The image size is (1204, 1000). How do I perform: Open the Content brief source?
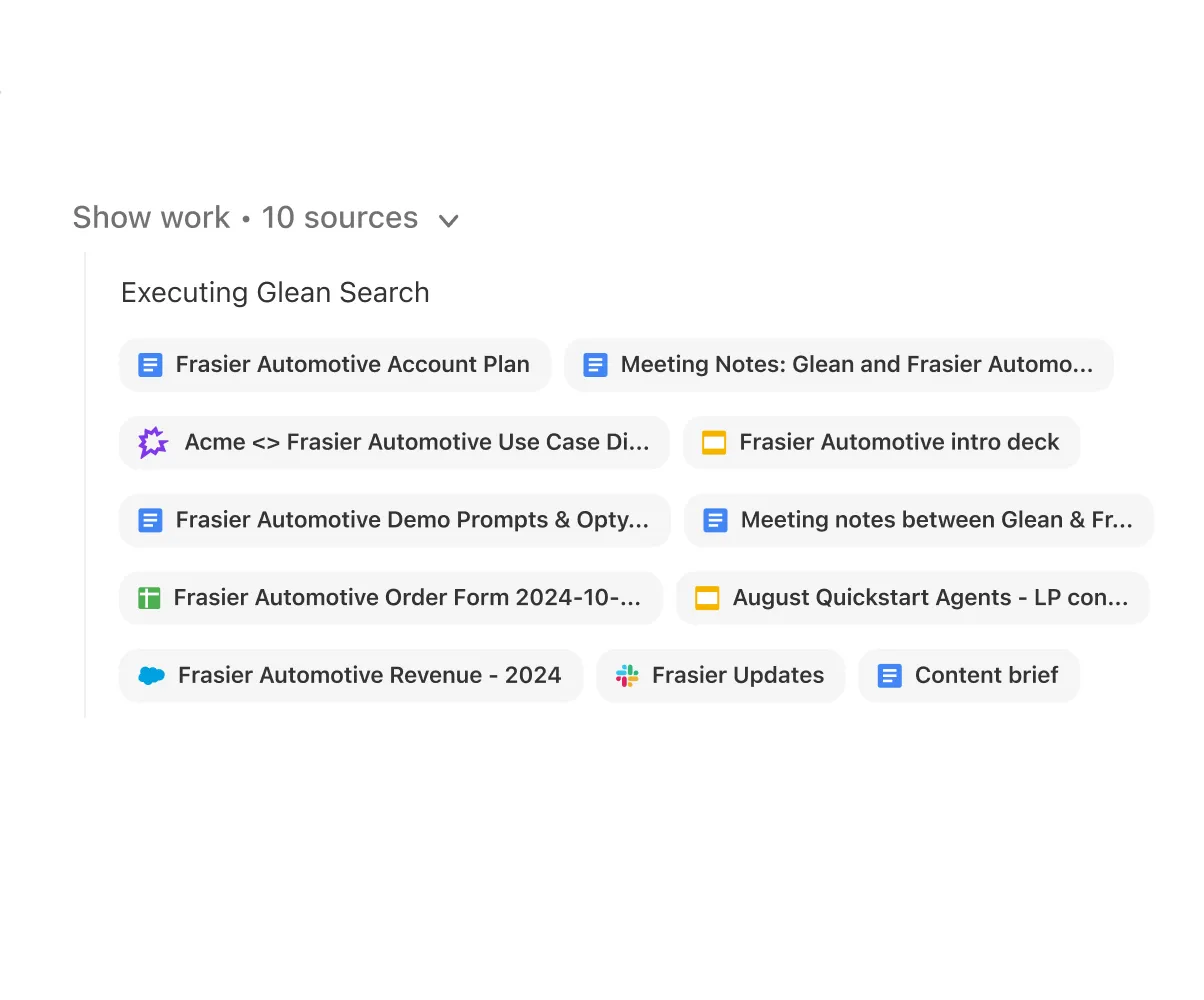pos(968,675)
